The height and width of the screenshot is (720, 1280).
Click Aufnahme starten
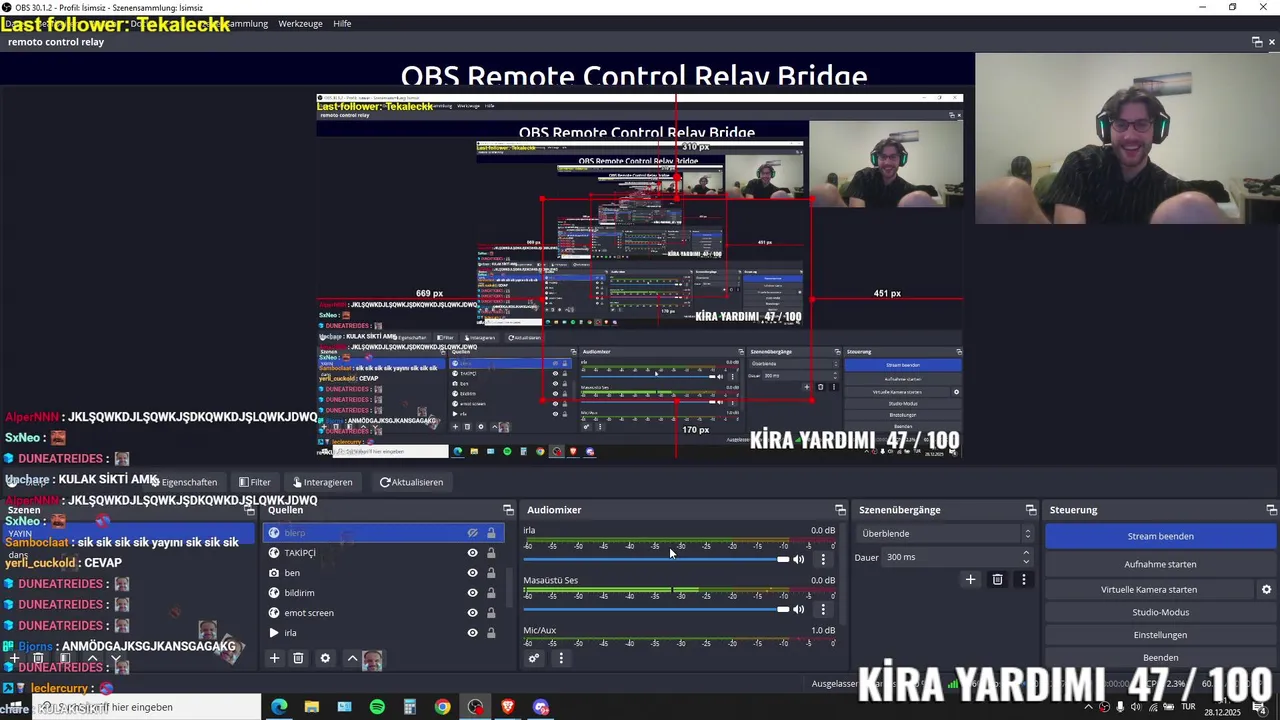[x=1160, y=564]
